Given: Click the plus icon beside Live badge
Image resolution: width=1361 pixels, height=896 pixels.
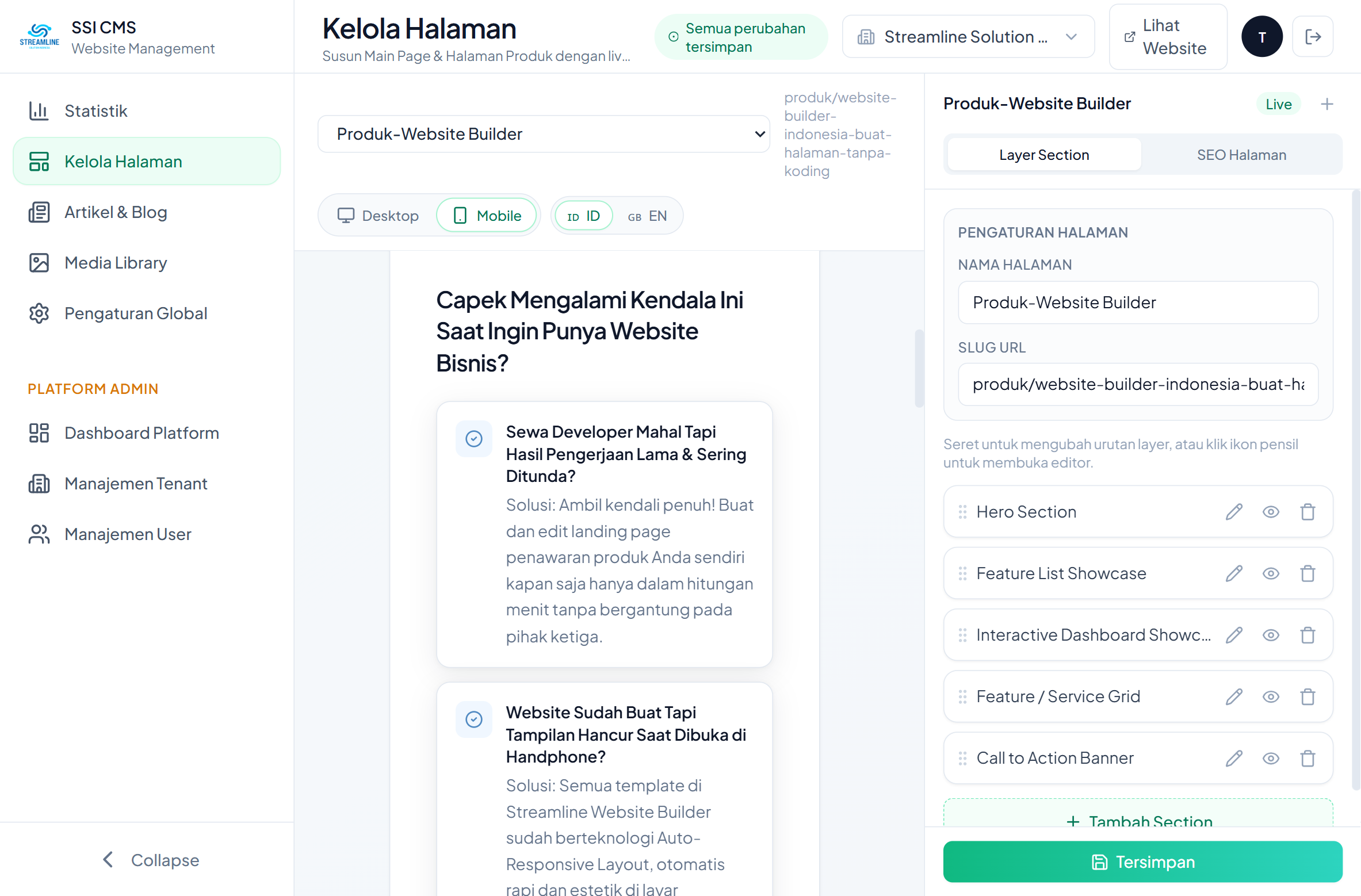Looking at the screenshot, I should tap(1327, 104).
